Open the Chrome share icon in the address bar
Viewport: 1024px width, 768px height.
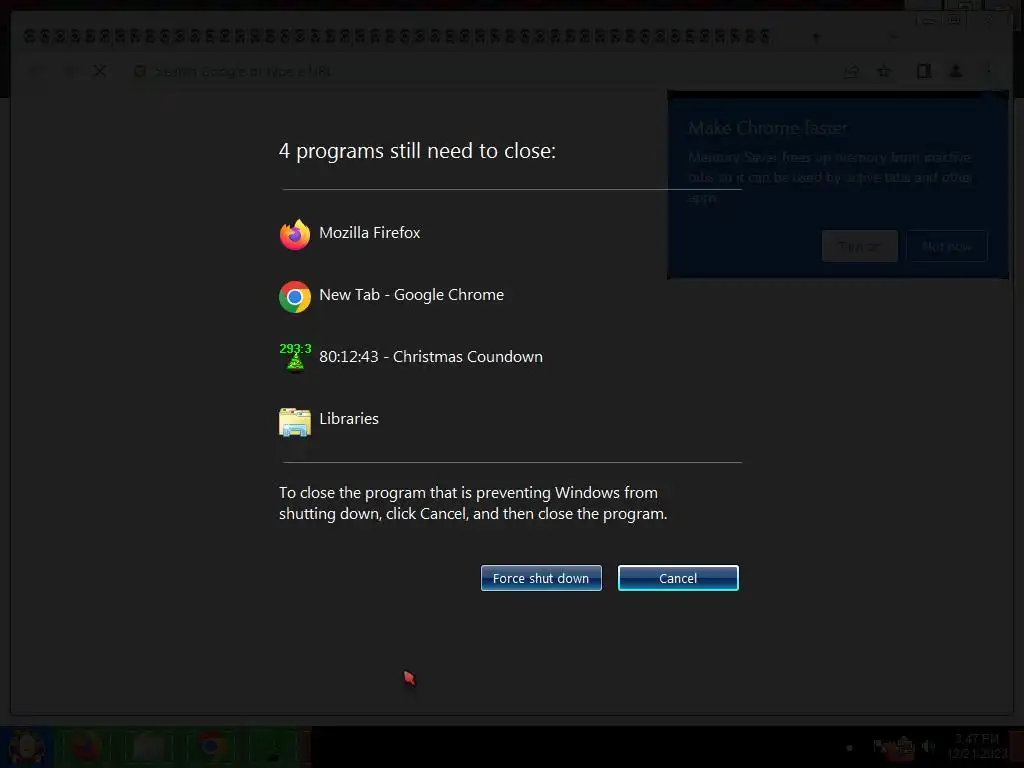tap(851, 71)
